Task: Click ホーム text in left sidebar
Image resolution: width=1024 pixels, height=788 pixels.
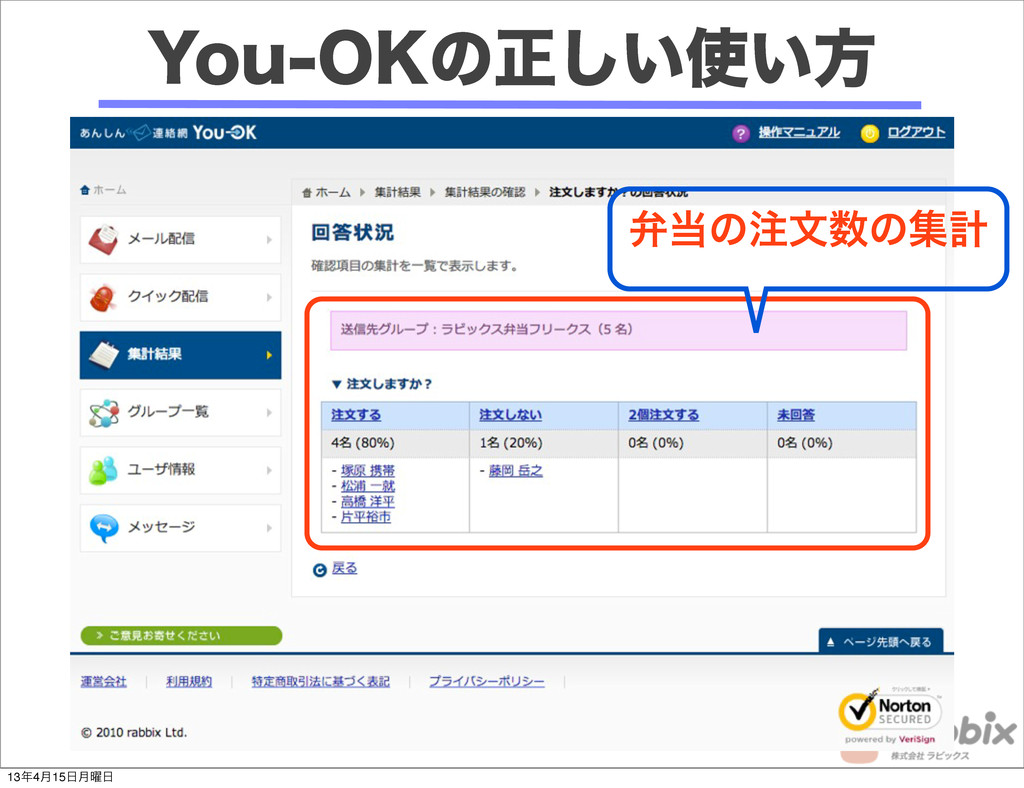Action: (110, 190)
